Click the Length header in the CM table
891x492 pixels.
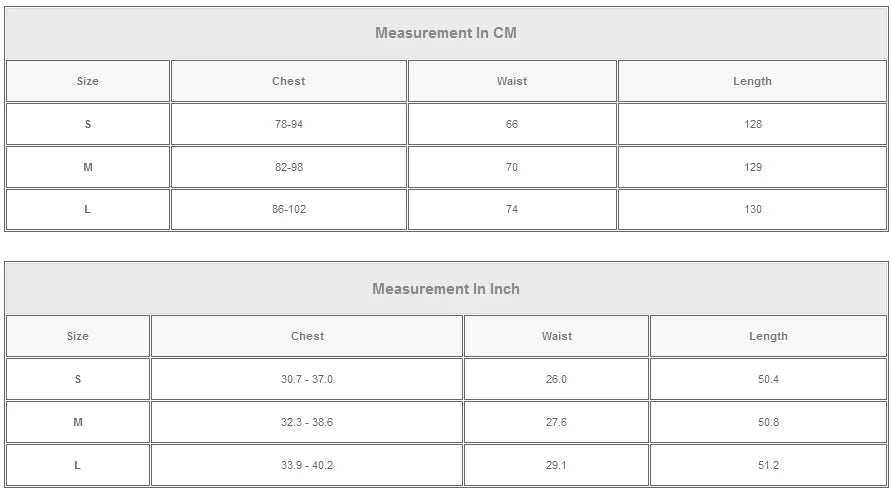pyautogui.click(x=752, y=81)
